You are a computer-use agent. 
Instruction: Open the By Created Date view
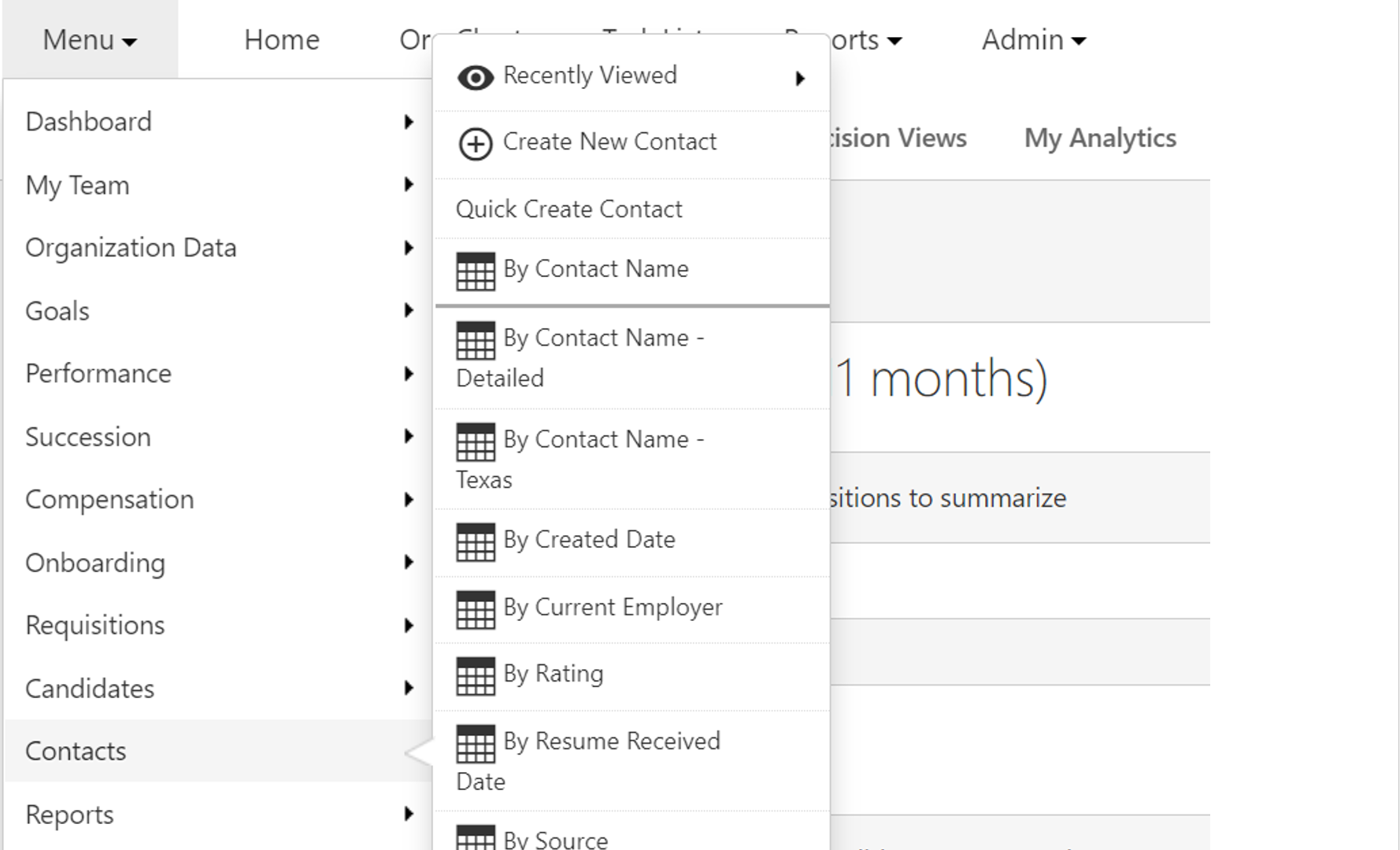click(632, 543)
